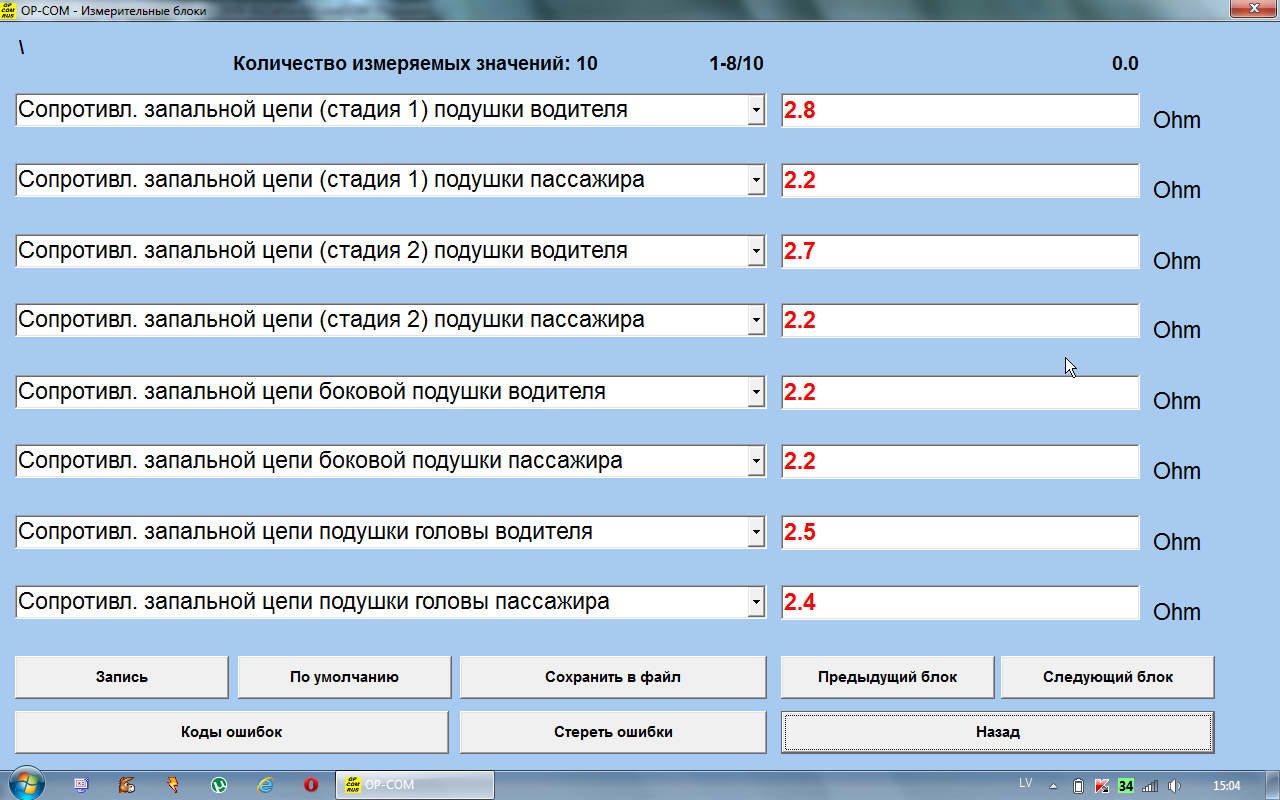Click the Kaspersky tray icon
Screen dimensions: 1280x800
(x=1102, y=785)
